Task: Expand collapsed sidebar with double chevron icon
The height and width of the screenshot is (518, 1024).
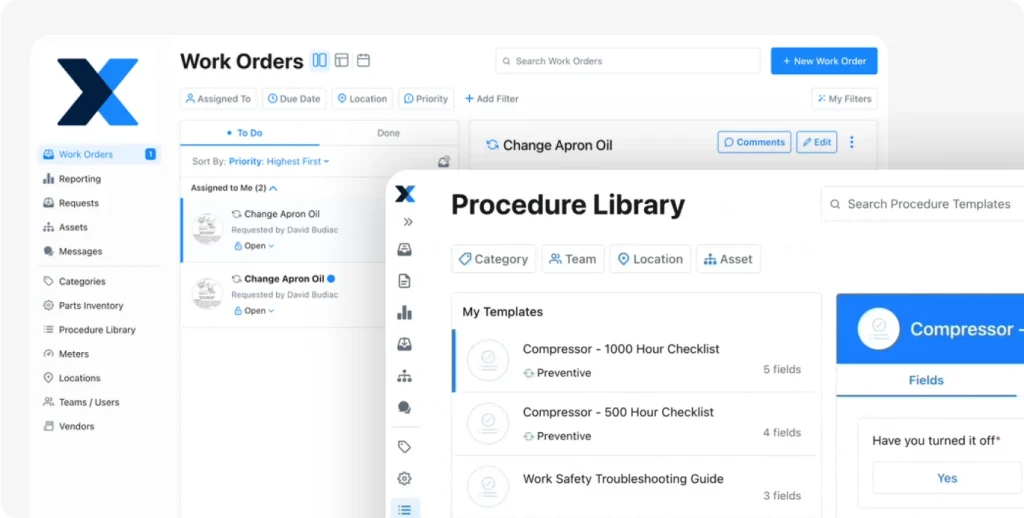Action: (x=408, y=222)
